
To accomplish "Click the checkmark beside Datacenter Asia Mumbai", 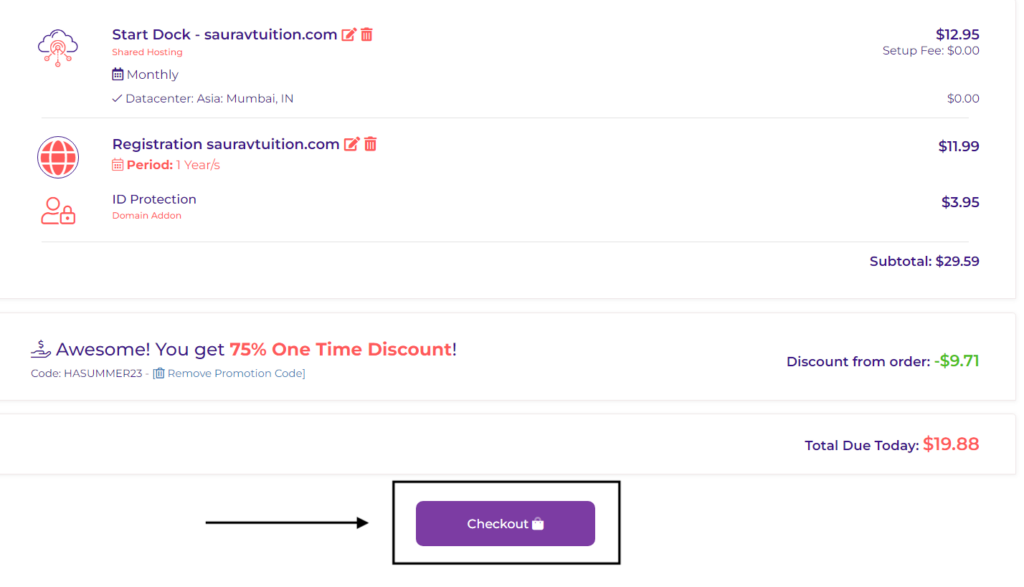I will [115, 98].
